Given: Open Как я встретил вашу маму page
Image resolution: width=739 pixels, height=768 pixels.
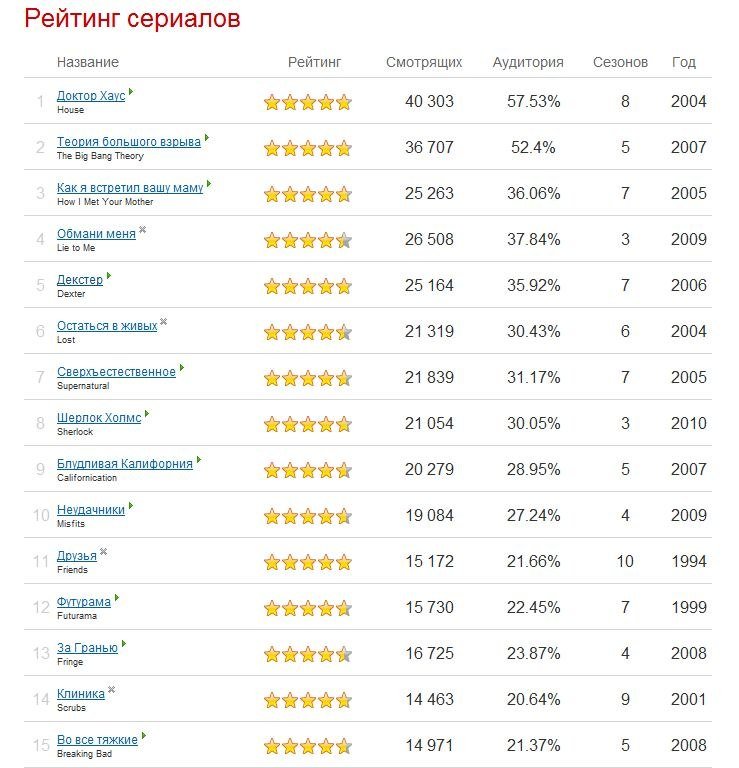Looking at the screenshot, I should 130,188.
